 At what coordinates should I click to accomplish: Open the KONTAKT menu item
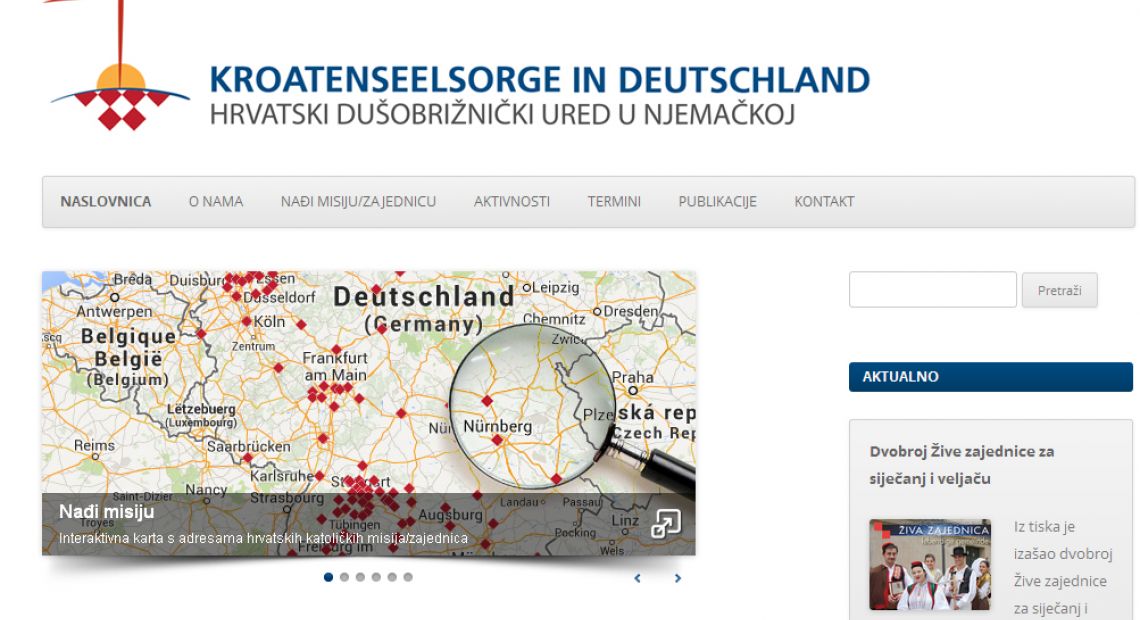point(824,202)
